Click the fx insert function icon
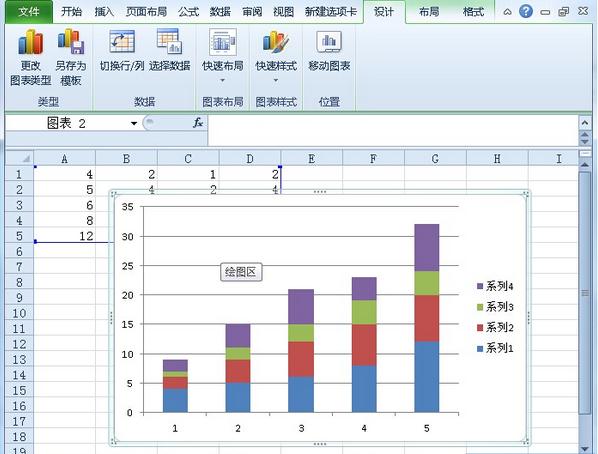598x454 pixels. click(198, 123)
